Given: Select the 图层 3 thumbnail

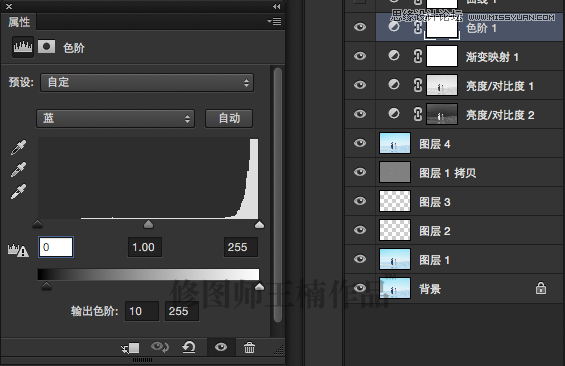Looking at the screenshot, I should pos(395,201).
